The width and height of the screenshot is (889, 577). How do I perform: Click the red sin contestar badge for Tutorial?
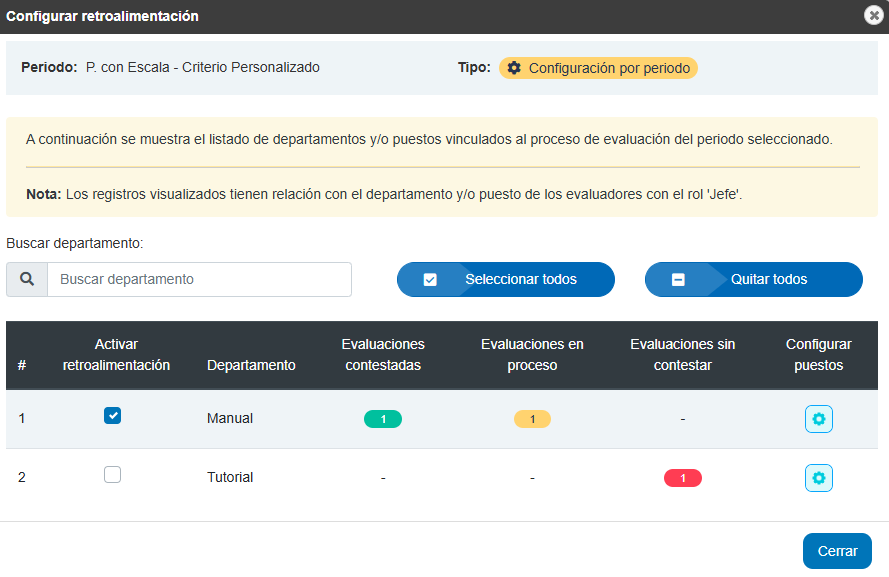click(683, 478)
